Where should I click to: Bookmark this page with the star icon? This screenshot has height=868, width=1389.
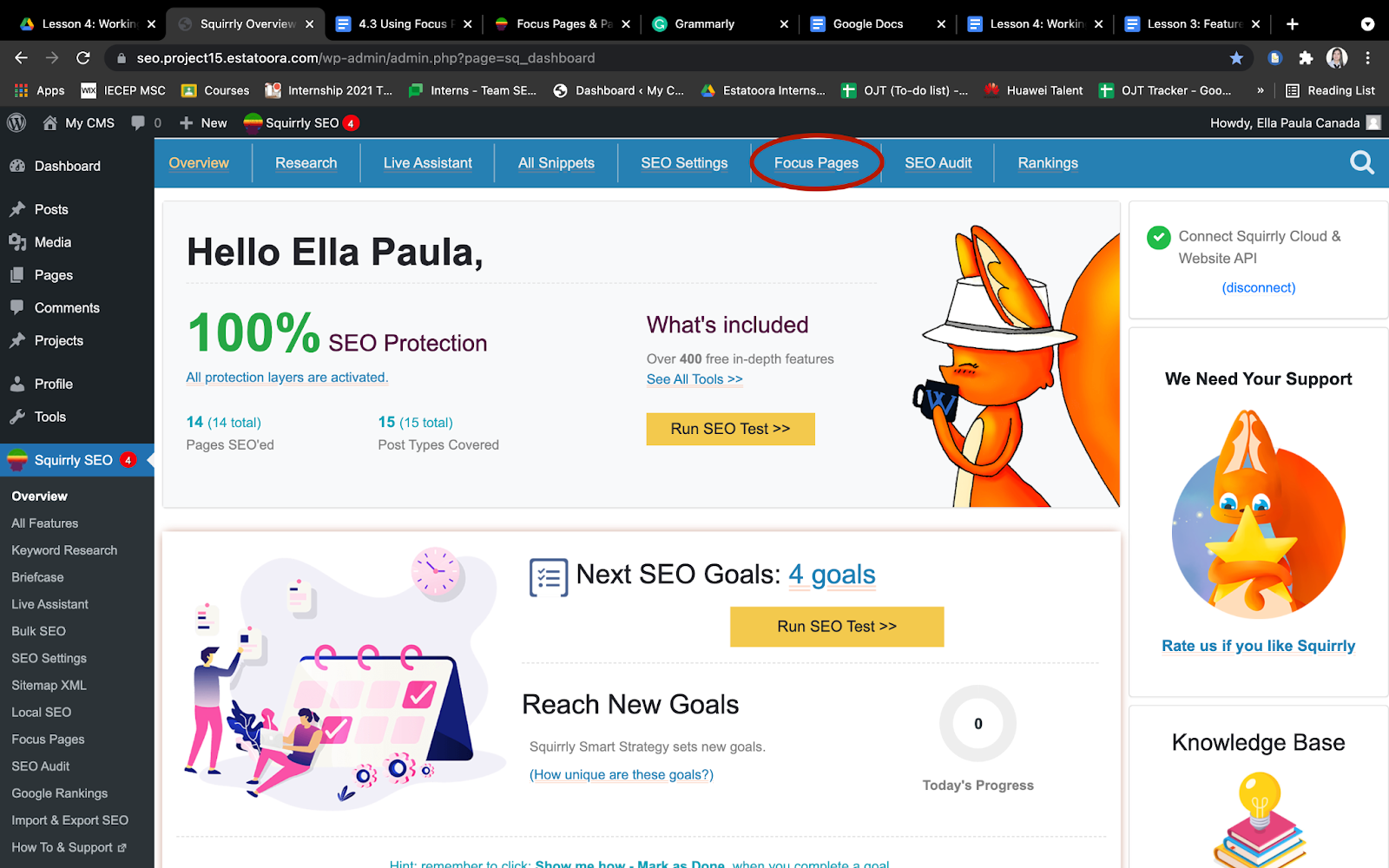(x=1236, y=58)
